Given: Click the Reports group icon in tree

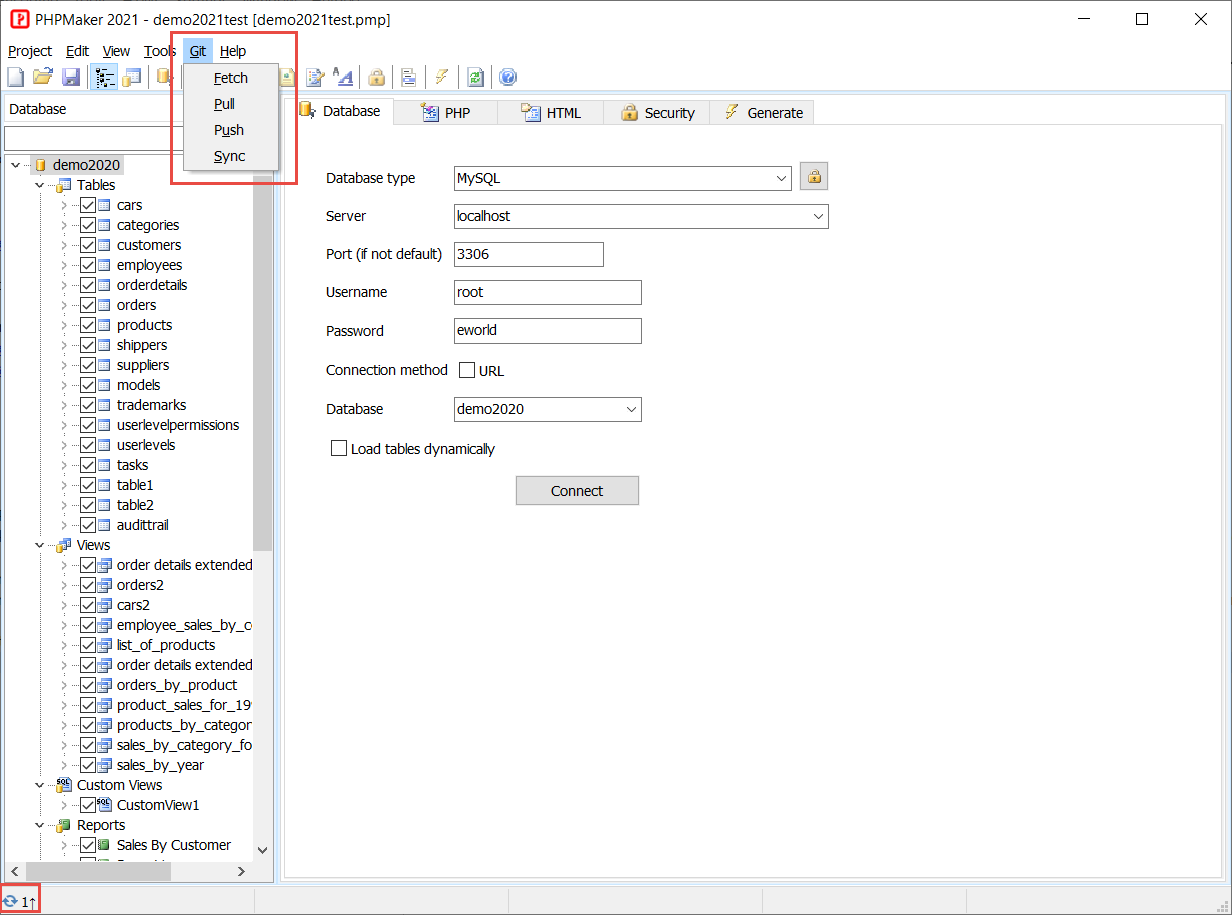Looking at the screenshot, I should coord(63,825).
